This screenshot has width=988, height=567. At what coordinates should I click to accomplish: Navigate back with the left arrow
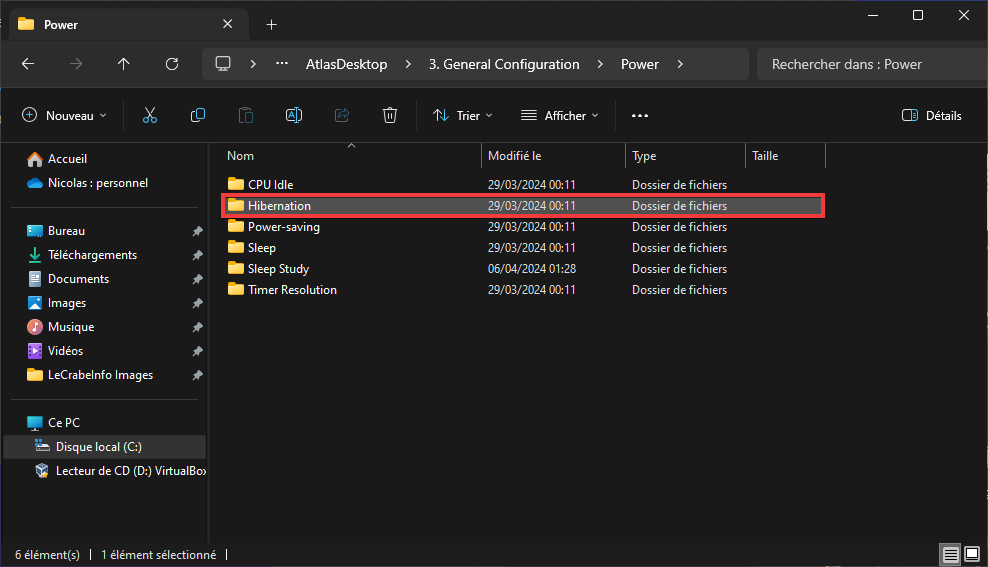click(x=28, y=64)
